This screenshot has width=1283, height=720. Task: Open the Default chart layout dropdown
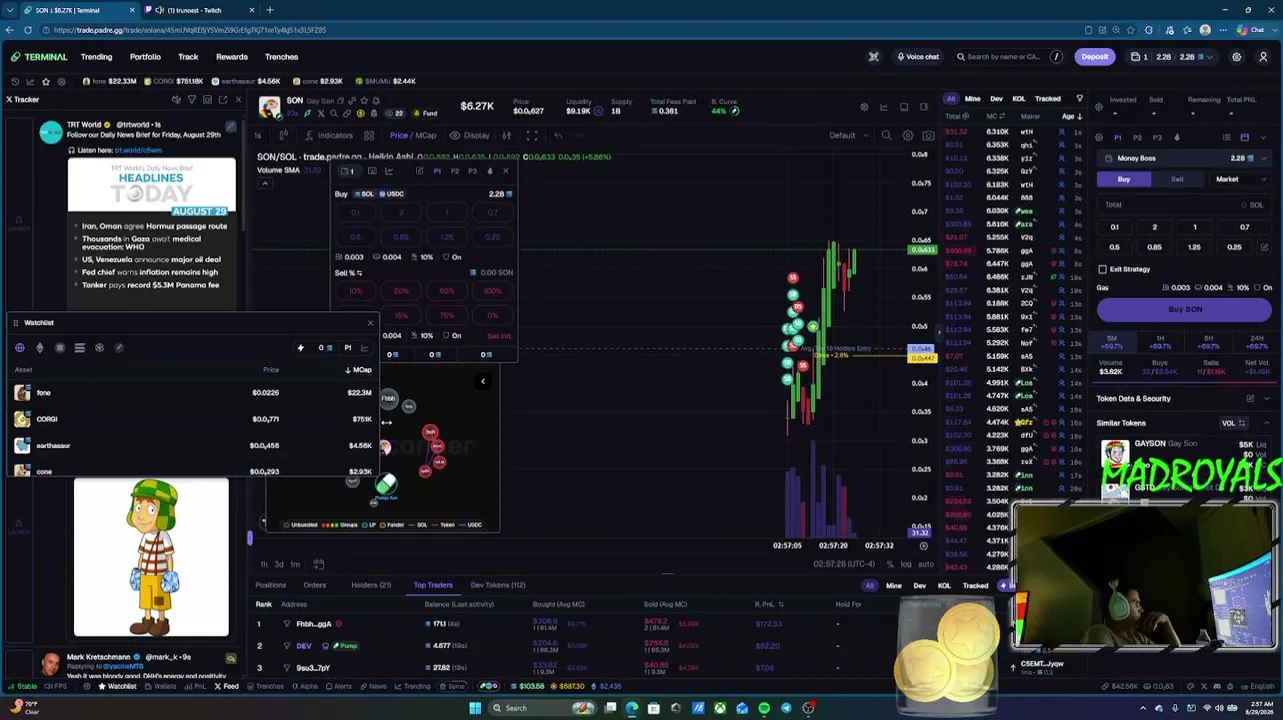pos(847,135)
